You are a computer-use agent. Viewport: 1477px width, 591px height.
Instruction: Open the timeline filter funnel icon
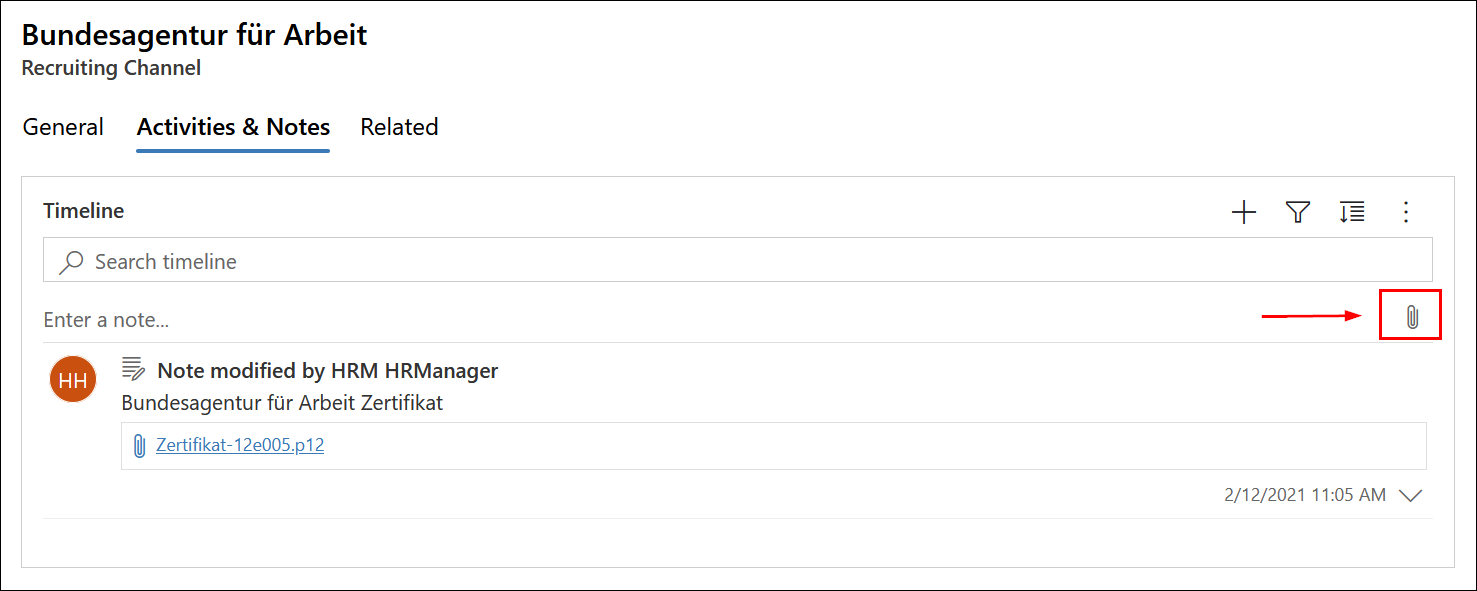1297,212
